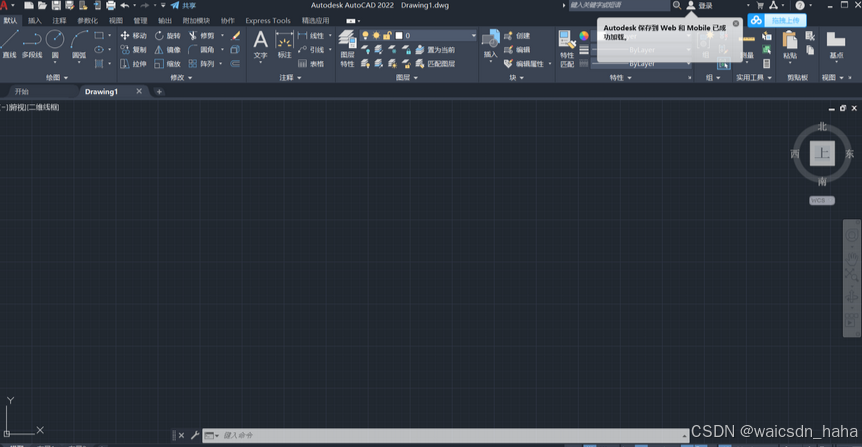
Task: Select the Line (直线) drawing tool
Action: point(9,44)
